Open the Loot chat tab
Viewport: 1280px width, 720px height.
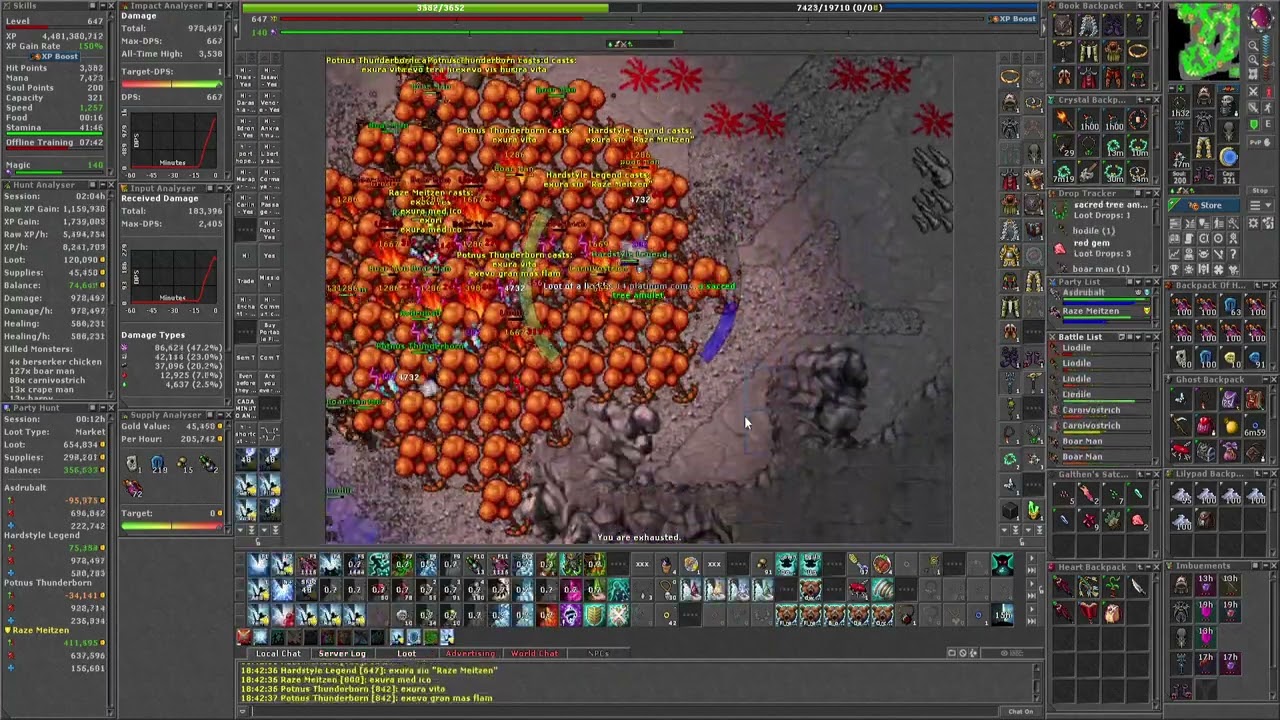tap(407, 653)
